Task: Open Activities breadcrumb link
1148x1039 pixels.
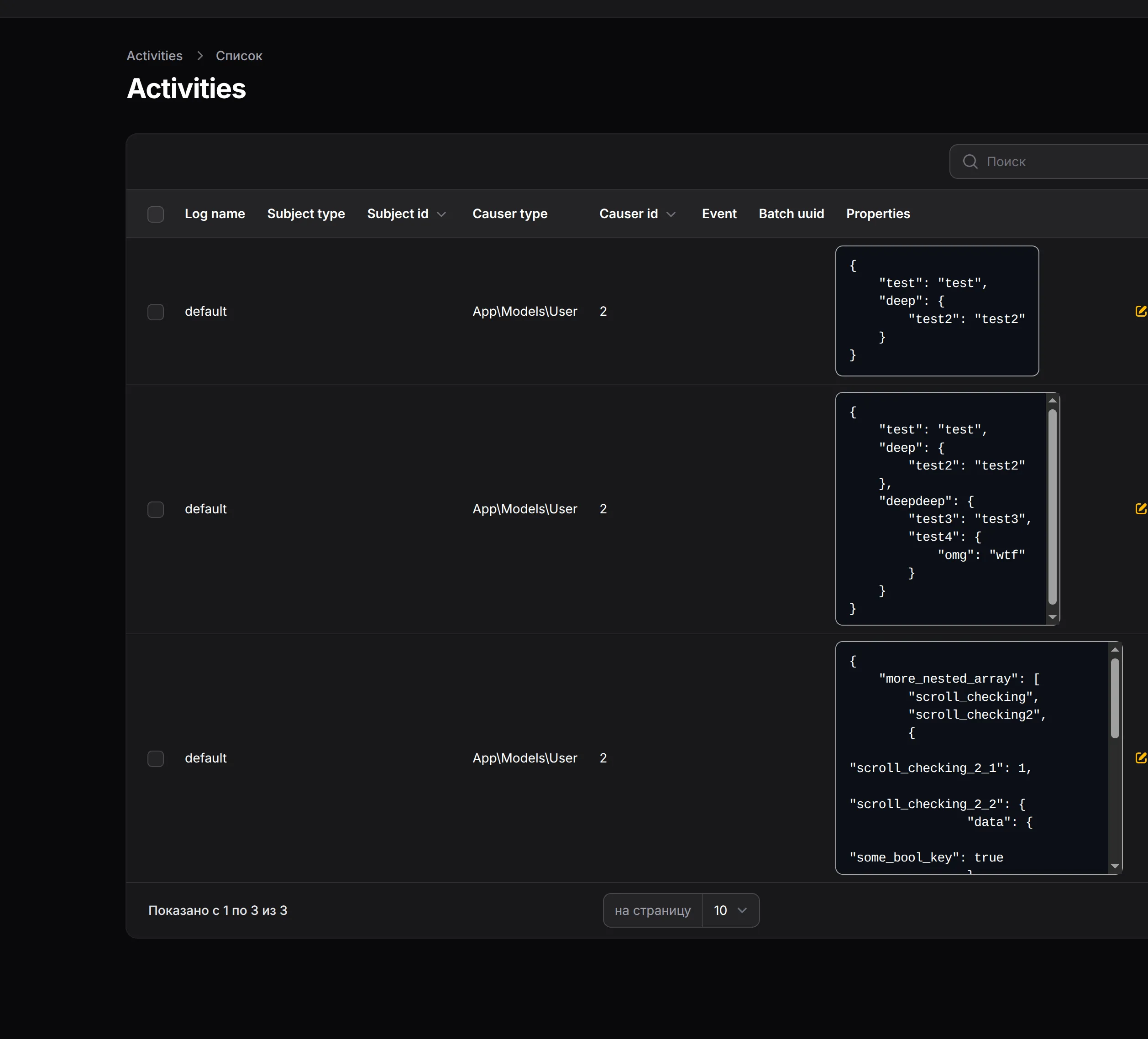Action: (154, 56)
